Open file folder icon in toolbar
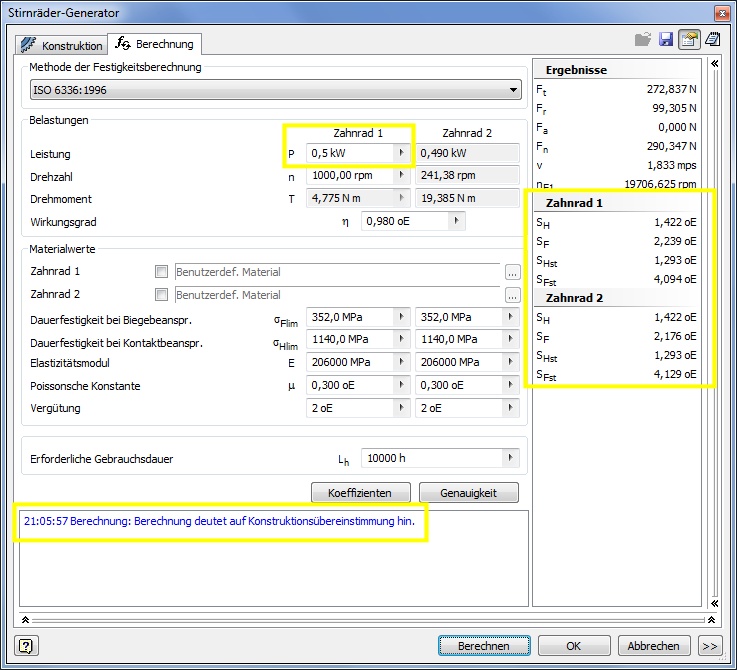Viewport: 737px width, 670px height. pos(643,39)
